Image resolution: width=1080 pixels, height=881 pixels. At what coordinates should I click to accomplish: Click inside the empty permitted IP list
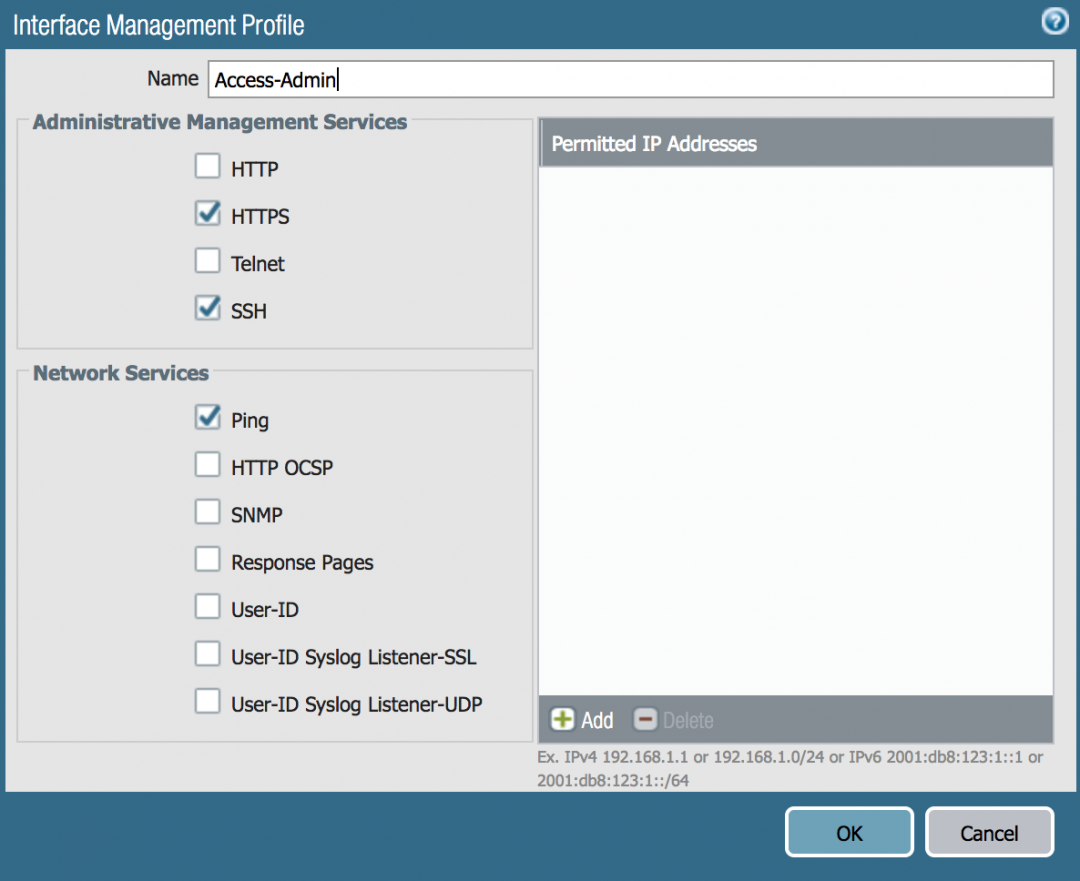click(795, 430)
